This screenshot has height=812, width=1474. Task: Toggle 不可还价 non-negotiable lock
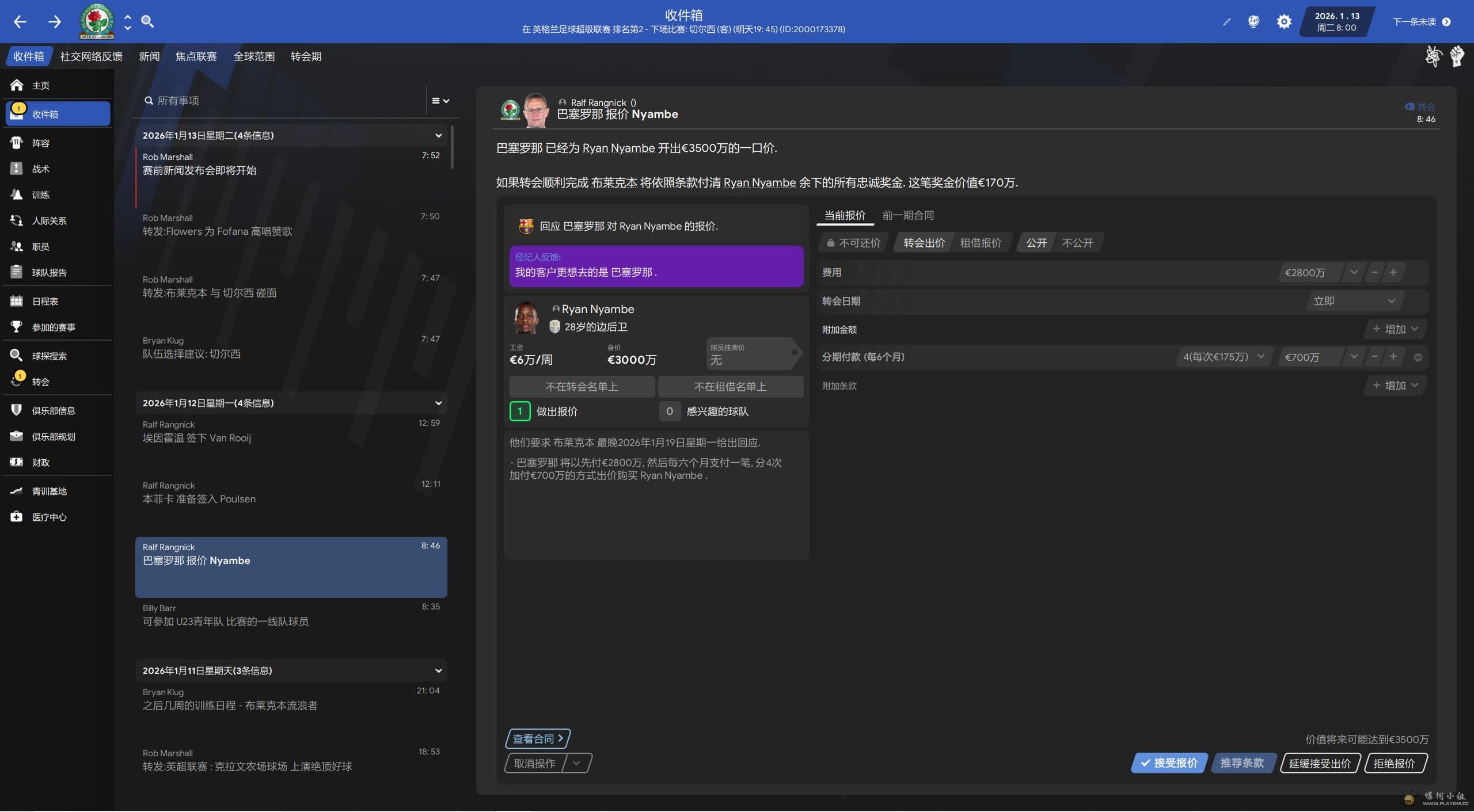(x=853, y=243)
